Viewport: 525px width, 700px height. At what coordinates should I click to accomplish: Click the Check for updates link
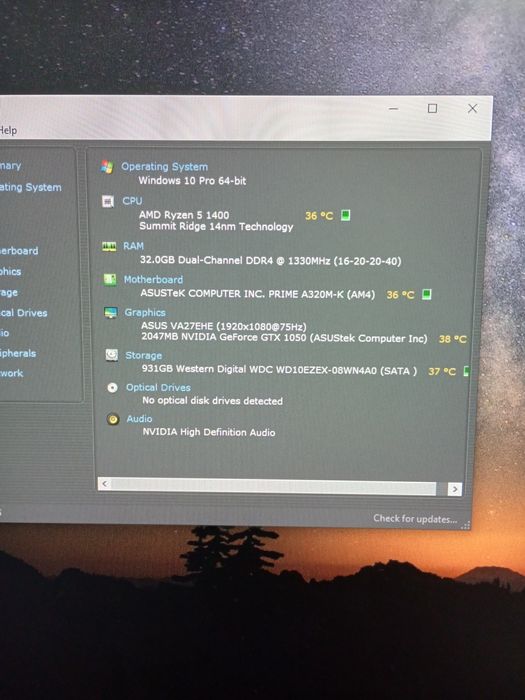point(415,519)
